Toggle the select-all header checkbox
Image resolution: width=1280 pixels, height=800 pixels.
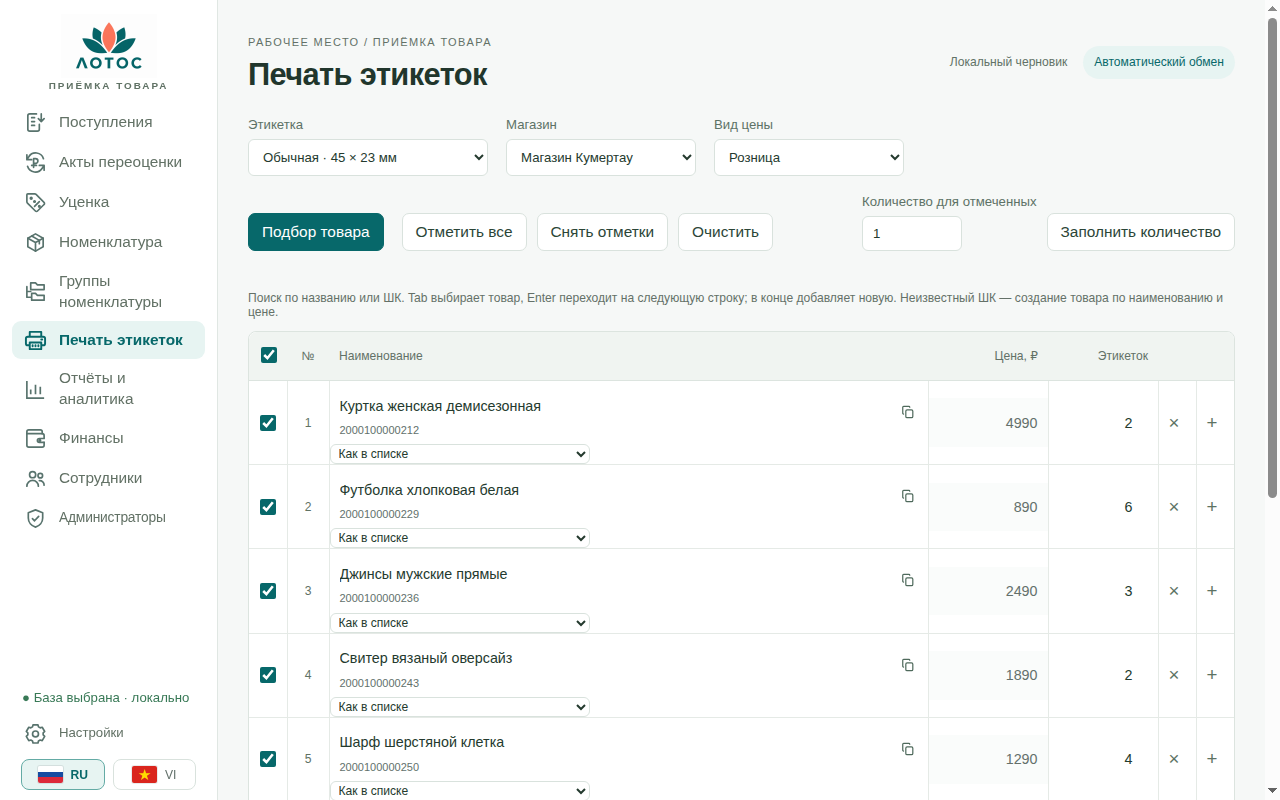click(269, 355)
